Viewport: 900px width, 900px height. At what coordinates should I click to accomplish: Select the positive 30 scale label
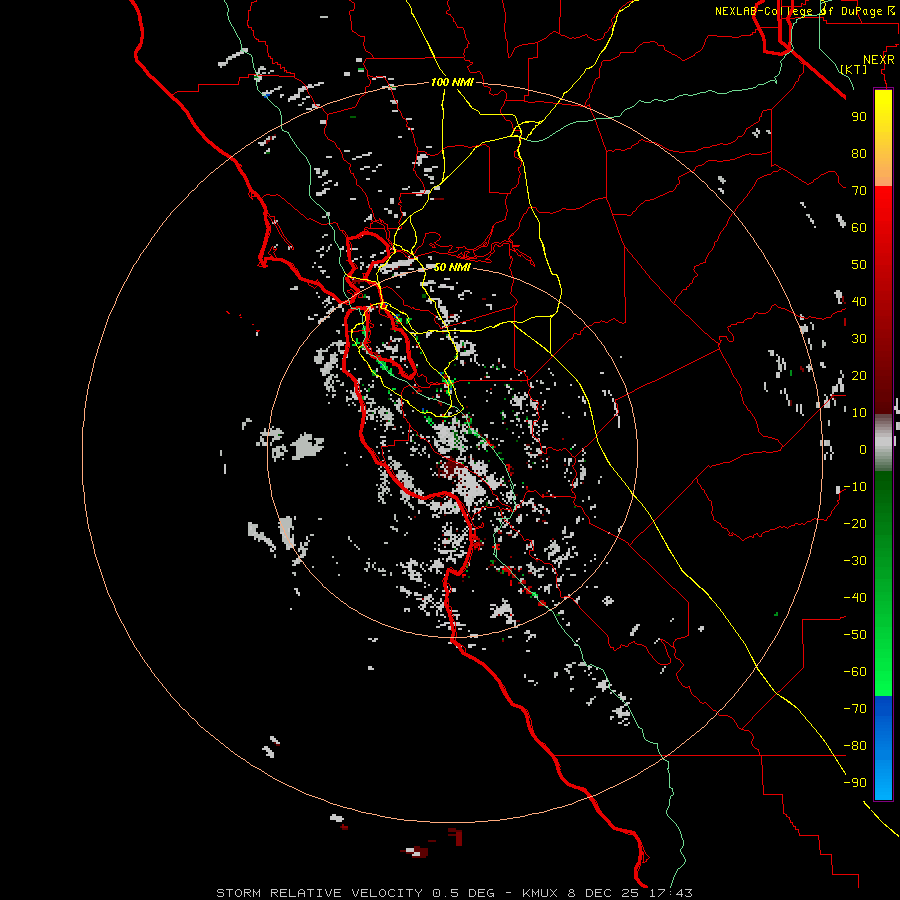(x=859, y=339)
